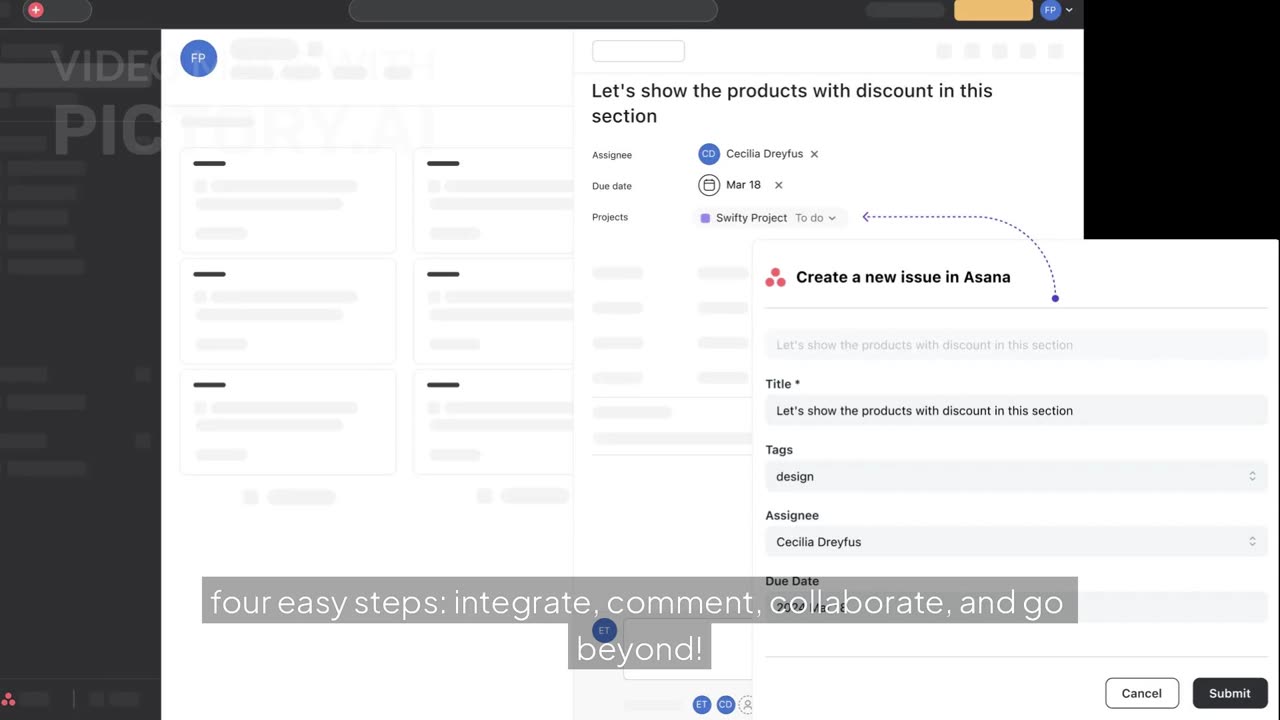Screen dimensions: 1280x720
Task: Expand the chevron beside the FP account avatar
Action: [x=1069, y=10]
